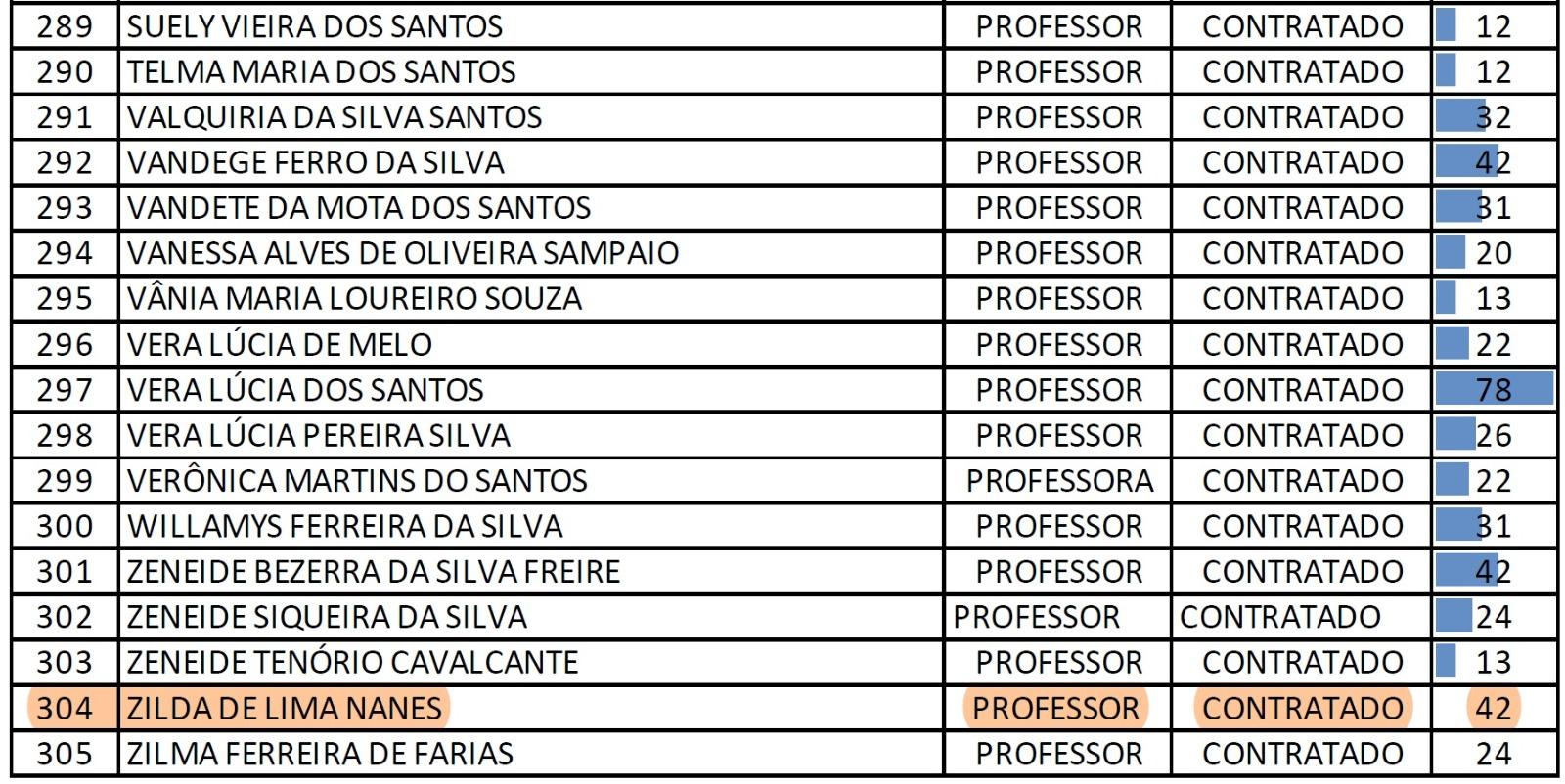1565x784 pixels.
Task: Select VANESSA ALVES DE OLIVEIRA SAMPAIO cell
Action: click(403, 253)
